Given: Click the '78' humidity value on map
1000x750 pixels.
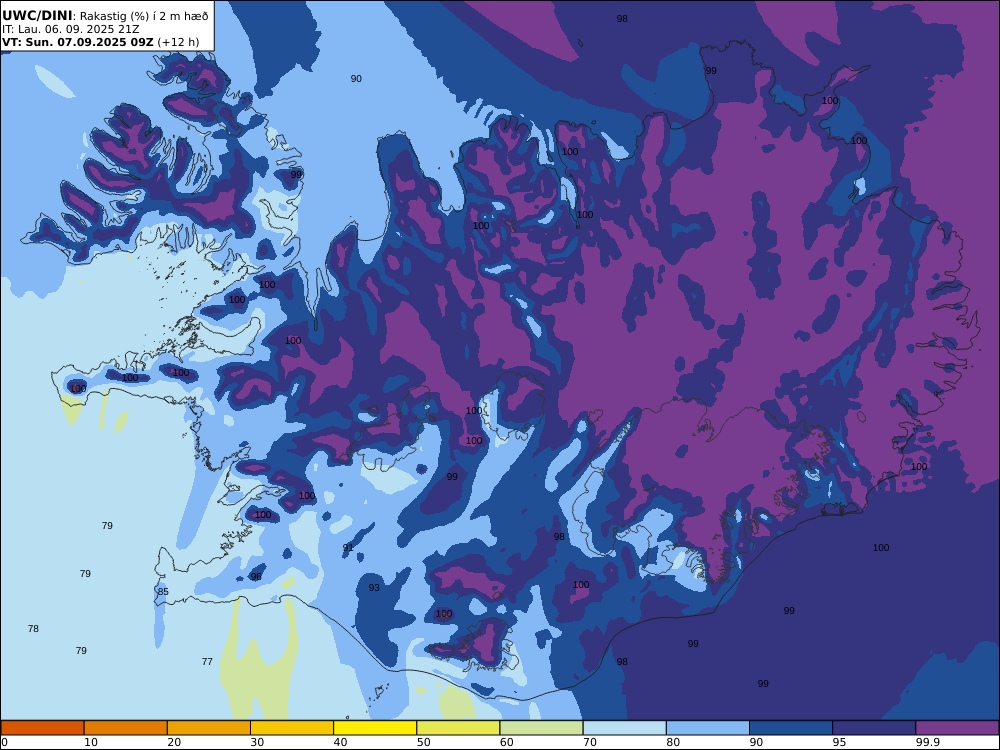Looking at the screenshot, I should pos(33,628).
